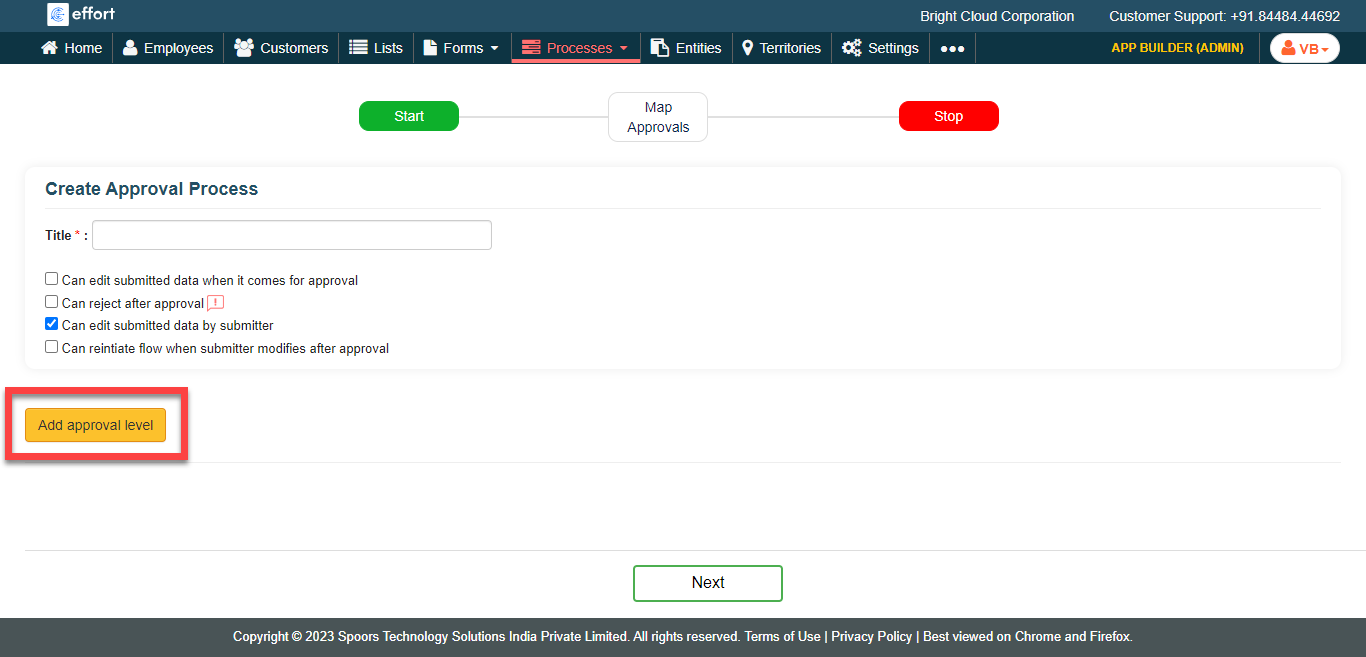Enable Can reintiate flow checkbox
The width and height of the screenshot is (1366, 657).
[x=52, y=347]
